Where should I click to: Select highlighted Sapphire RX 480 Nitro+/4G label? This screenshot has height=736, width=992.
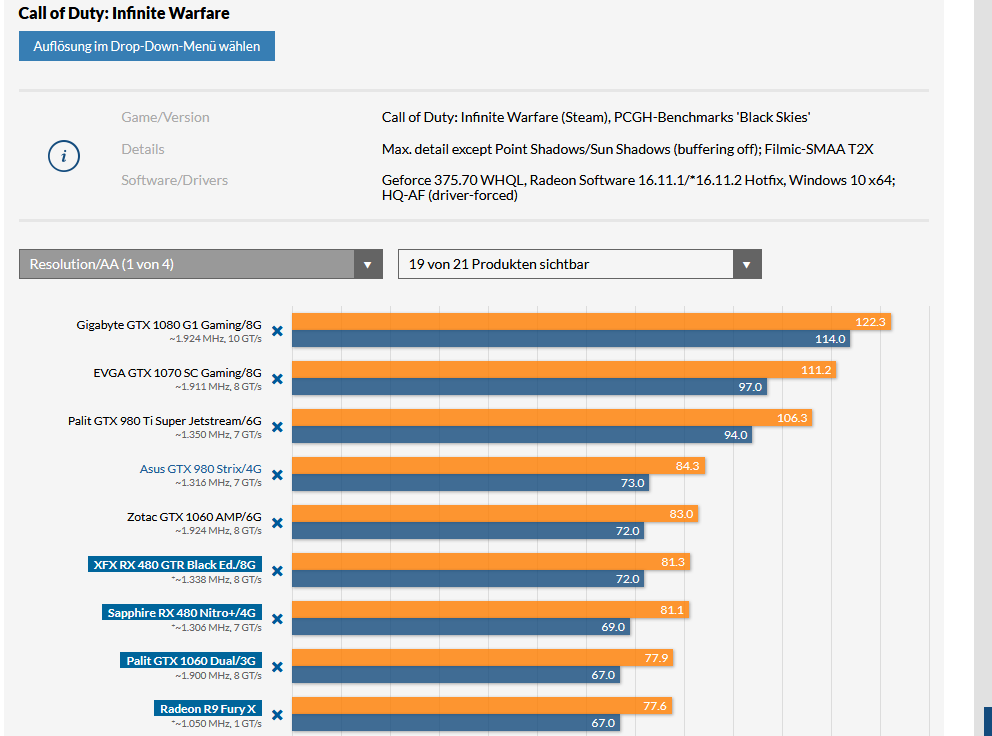point(182,613)
